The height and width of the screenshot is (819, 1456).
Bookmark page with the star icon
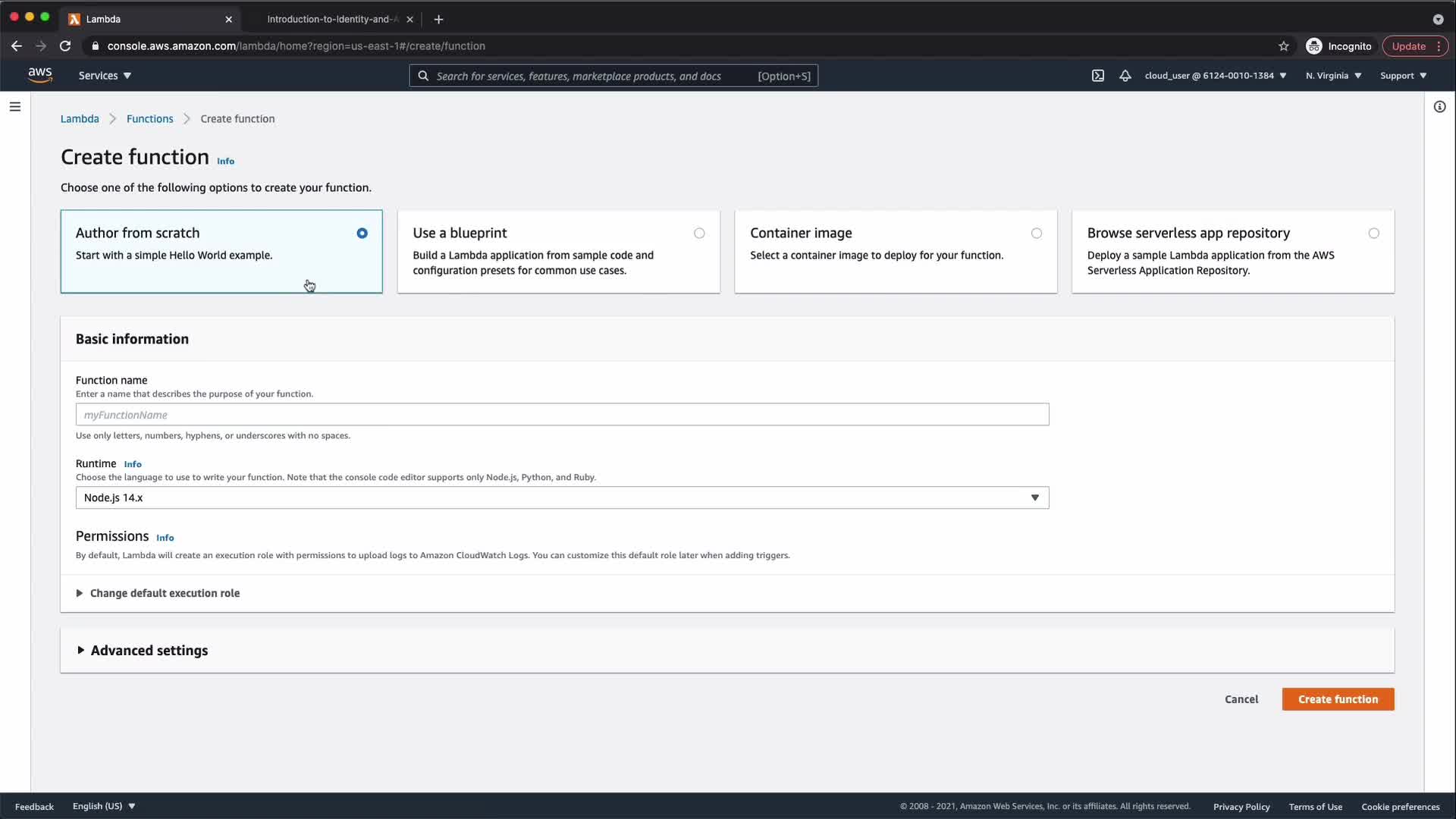1283,46
